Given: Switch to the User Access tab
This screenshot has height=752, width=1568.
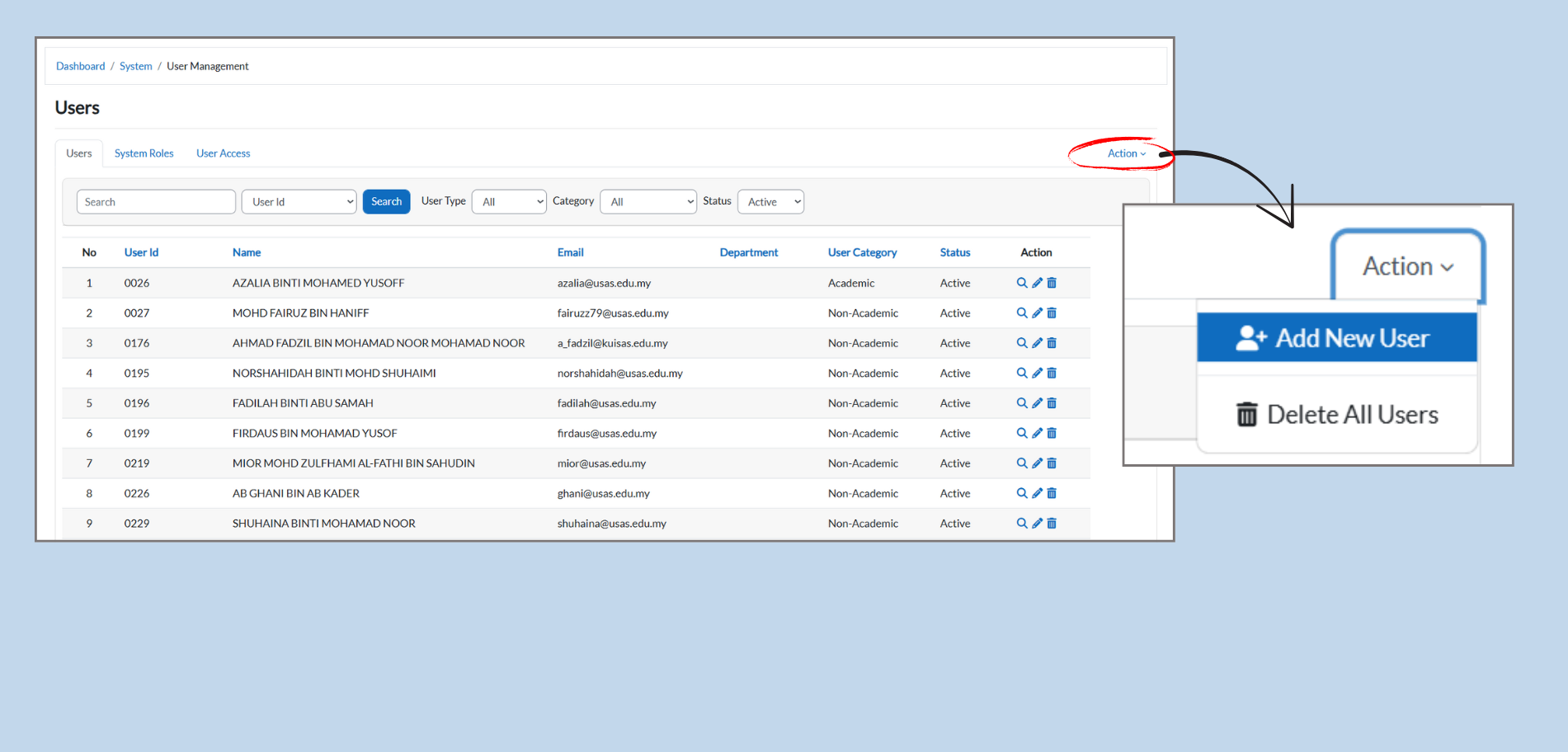Looking at the screenshot, I should click(223, 153).
